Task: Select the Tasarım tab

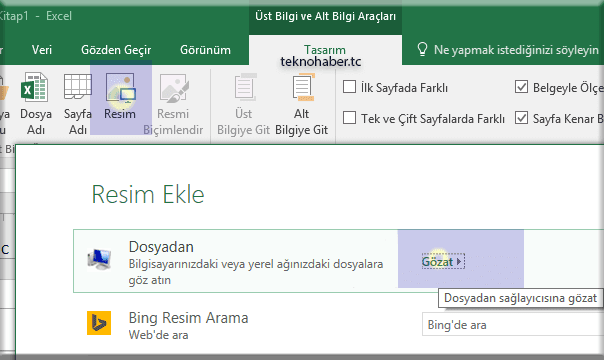Action: (x=325, y=50)
